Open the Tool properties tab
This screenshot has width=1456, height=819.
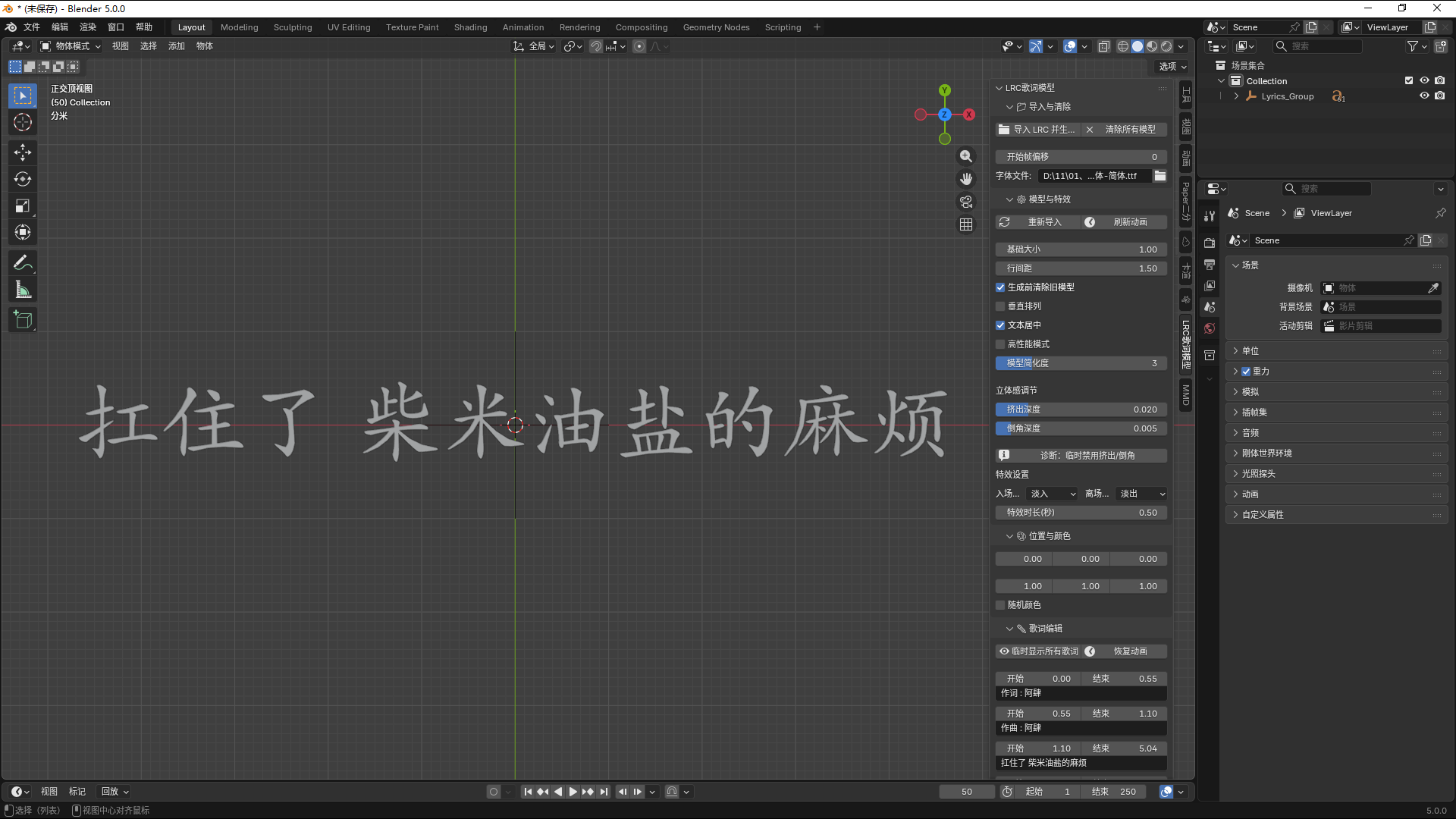click(1210, 216)
